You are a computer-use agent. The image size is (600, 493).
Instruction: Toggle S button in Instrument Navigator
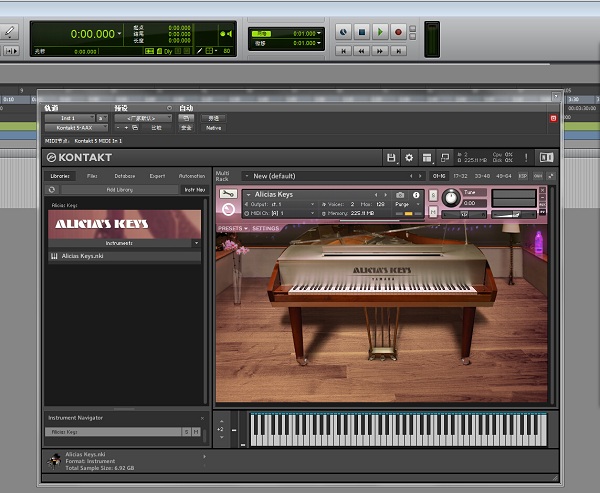[186, 432]
